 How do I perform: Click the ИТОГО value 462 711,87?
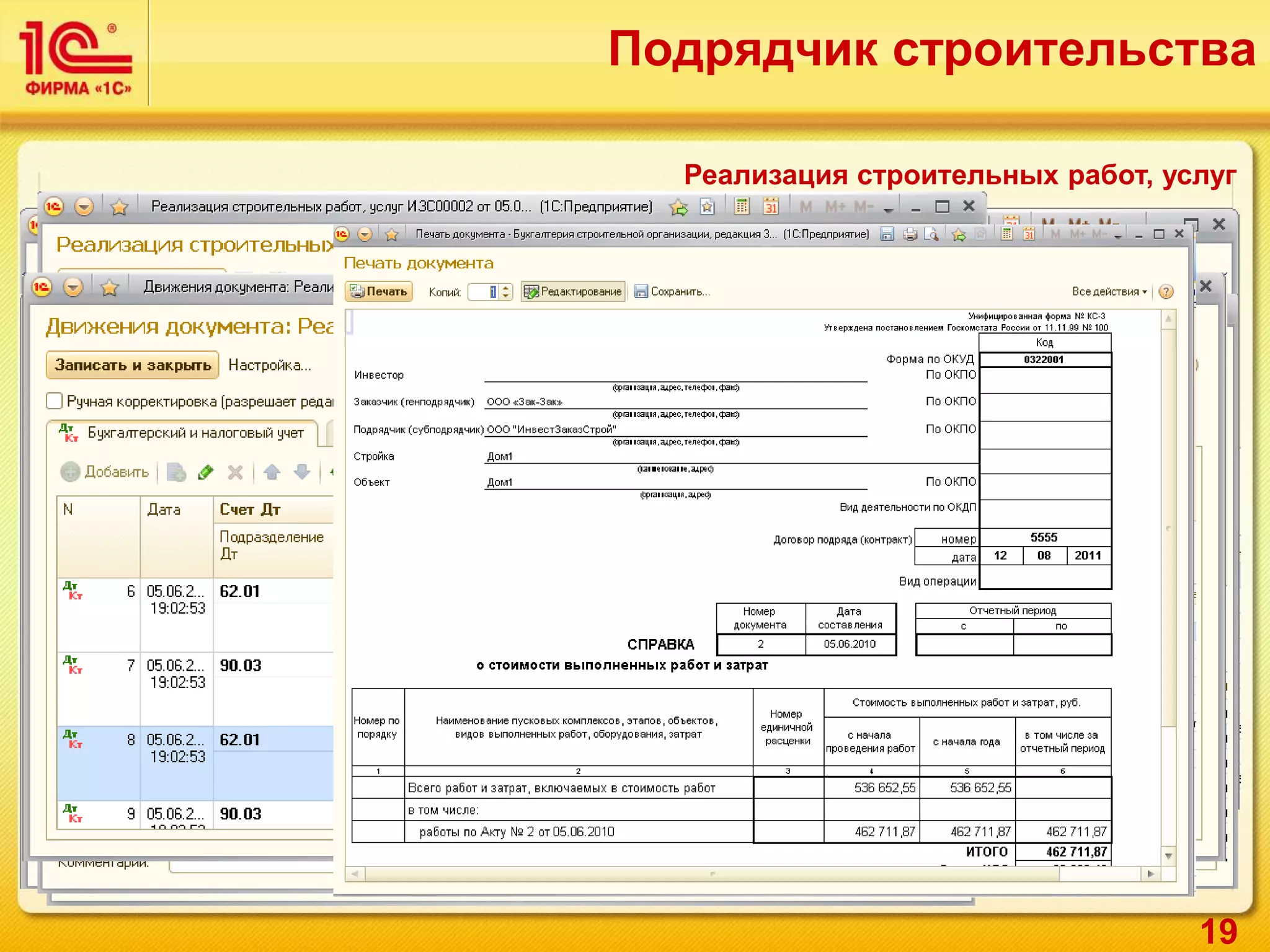point(1063,852)
